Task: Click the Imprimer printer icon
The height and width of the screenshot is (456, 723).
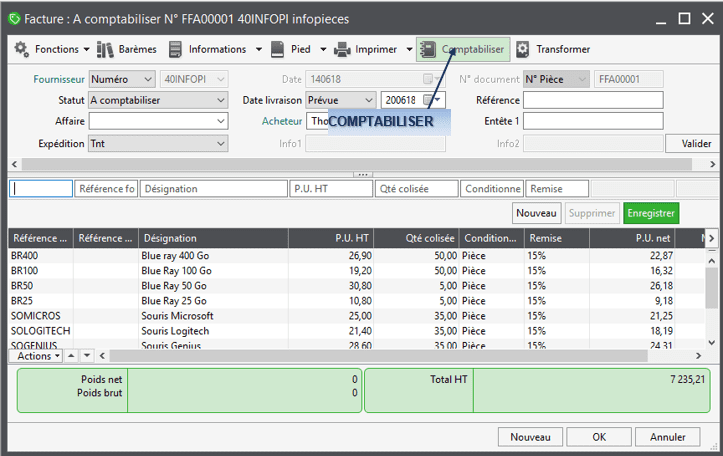Action: tap(342, 49)
